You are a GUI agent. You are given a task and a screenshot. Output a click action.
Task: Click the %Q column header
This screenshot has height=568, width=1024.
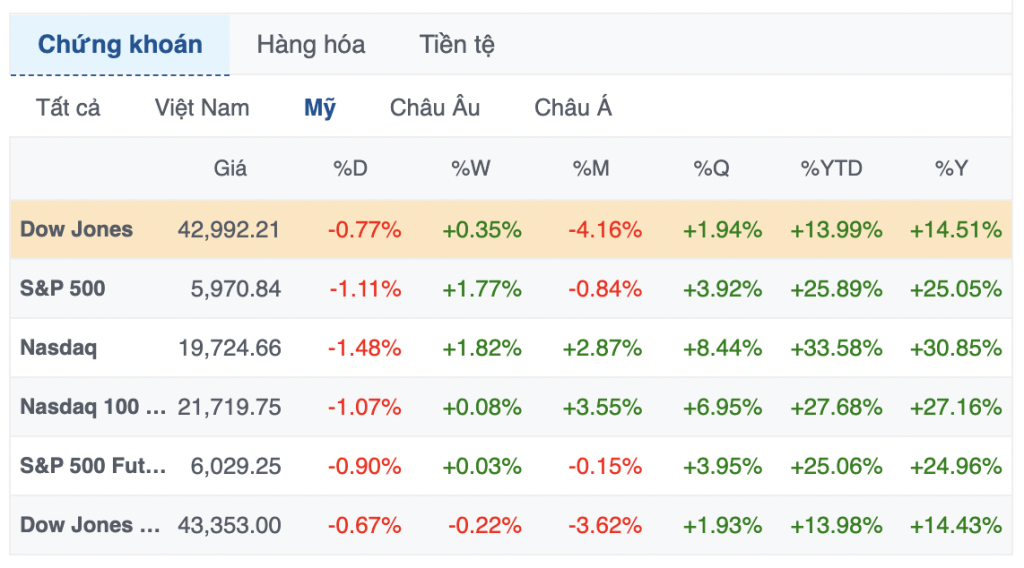coord(711,168)
